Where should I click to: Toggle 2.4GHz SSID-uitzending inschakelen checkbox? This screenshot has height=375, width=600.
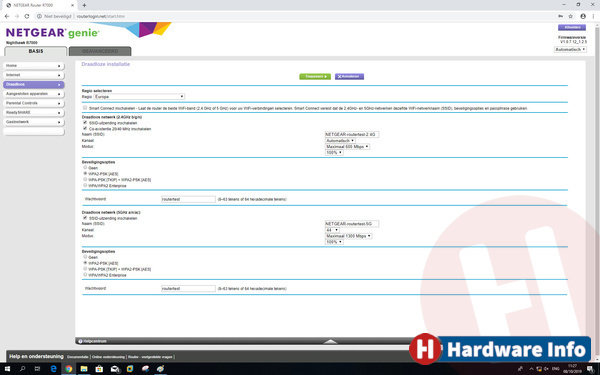click(85, 122)
